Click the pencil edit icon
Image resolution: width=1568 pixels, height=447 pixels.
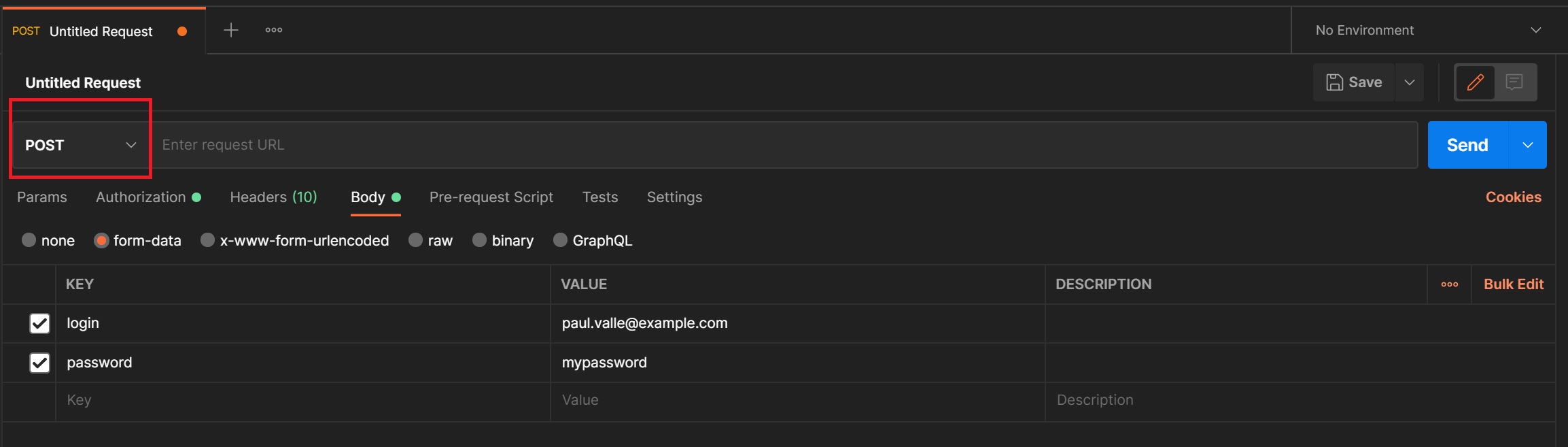(1475, 82)
